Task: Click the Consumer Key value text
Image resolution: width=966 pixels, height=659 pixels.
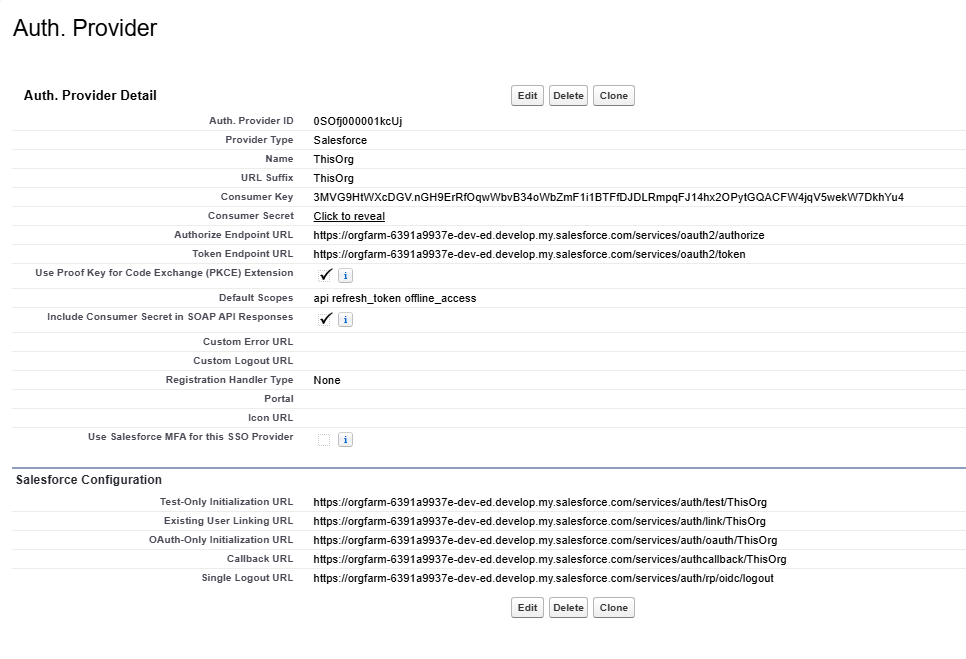Action: 608,197
